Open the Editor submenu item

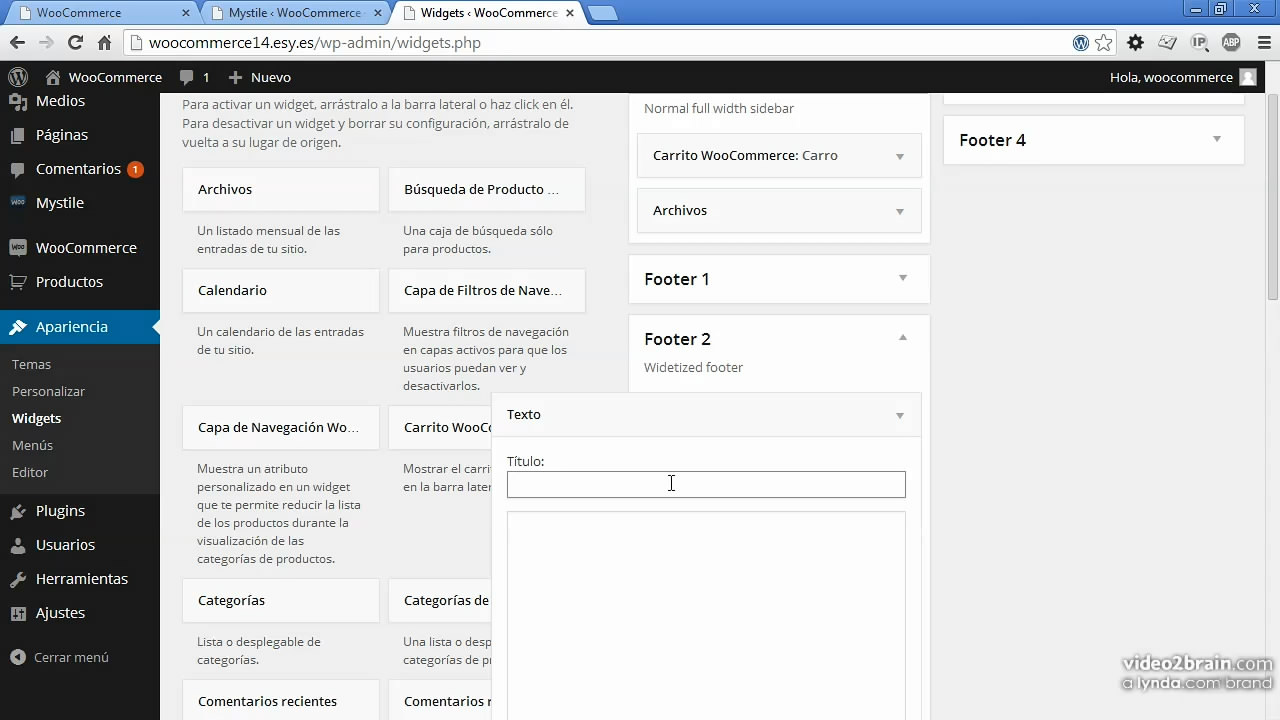coord(30,473)
